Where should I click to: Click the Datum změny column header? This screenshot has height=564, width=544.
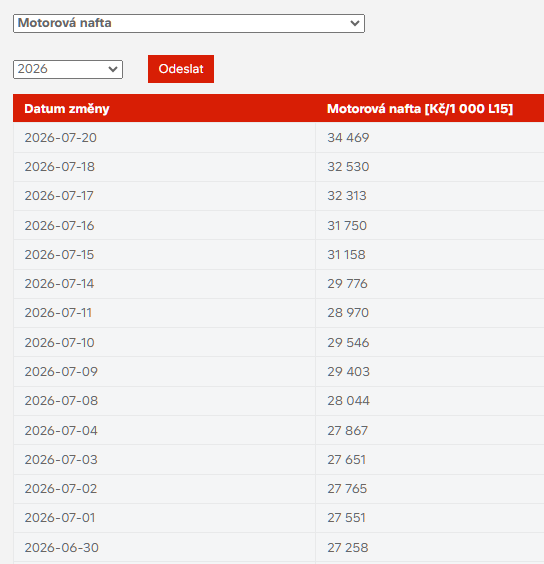coord(67,109)
